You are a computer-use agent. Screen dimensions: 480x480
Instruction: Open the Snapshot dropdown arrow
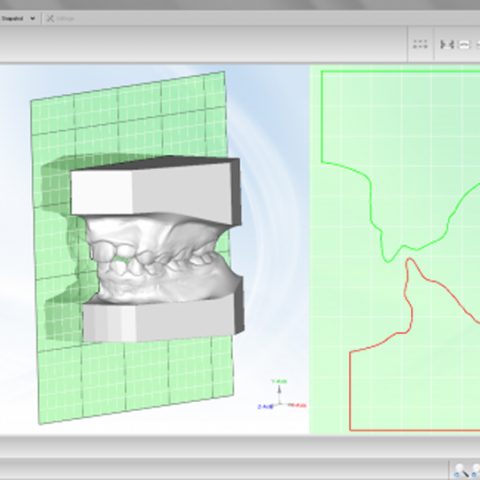tap(33, 19)
